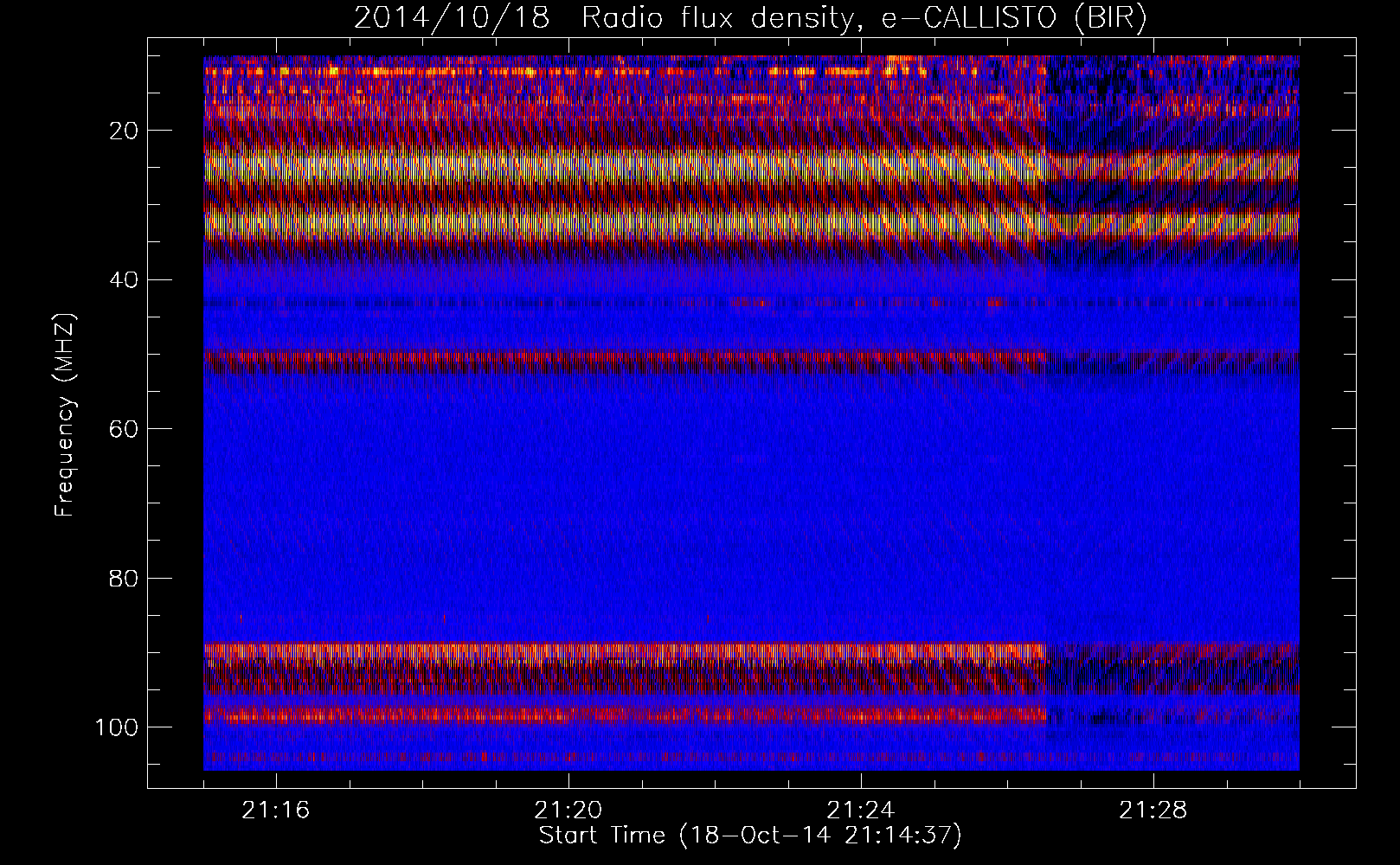Click the '80' frequency tick label
The height and width of the screenshot is (865, 1400).
(x=122, y=578)
